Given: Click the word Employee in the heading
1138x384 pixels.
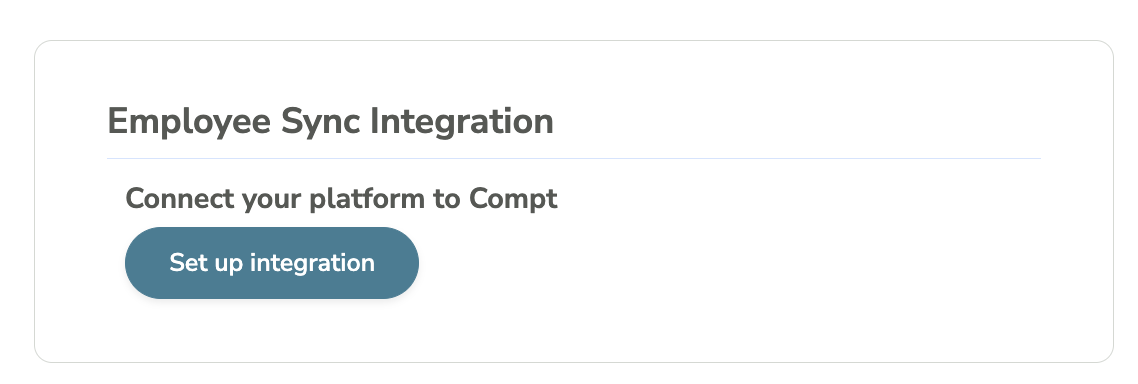Looking at the screenshot, I should 189,121.
